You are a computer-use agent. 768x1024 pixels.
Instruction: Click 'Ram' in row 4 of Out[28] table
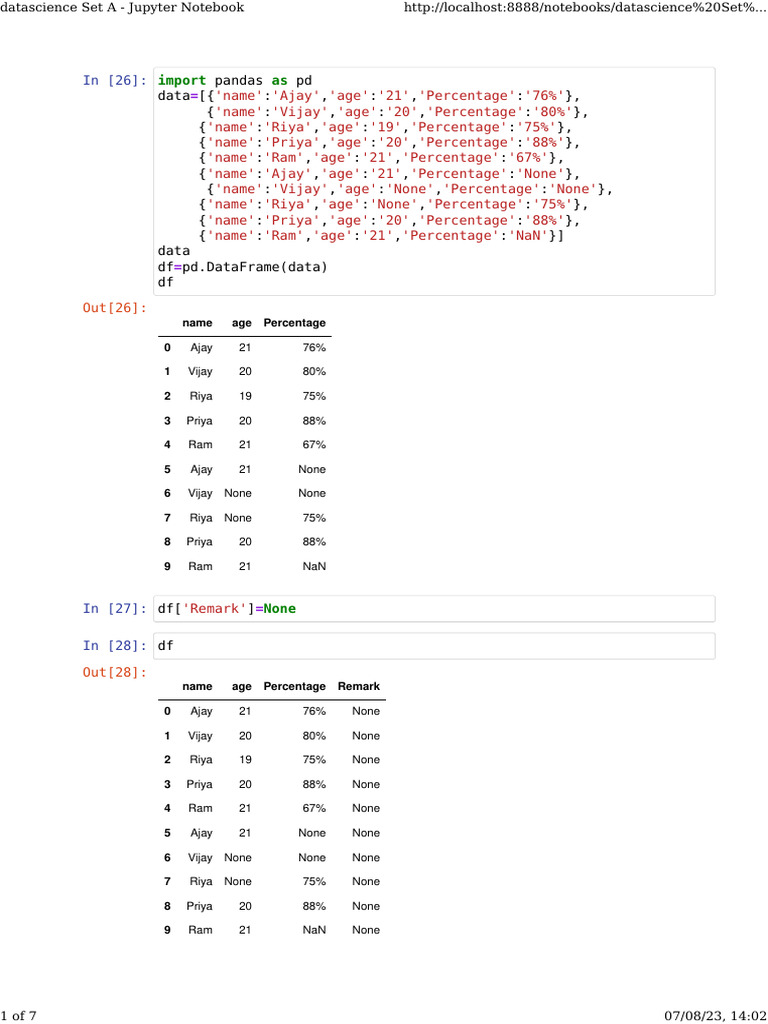pyautogui.click(x=200, y=808)
